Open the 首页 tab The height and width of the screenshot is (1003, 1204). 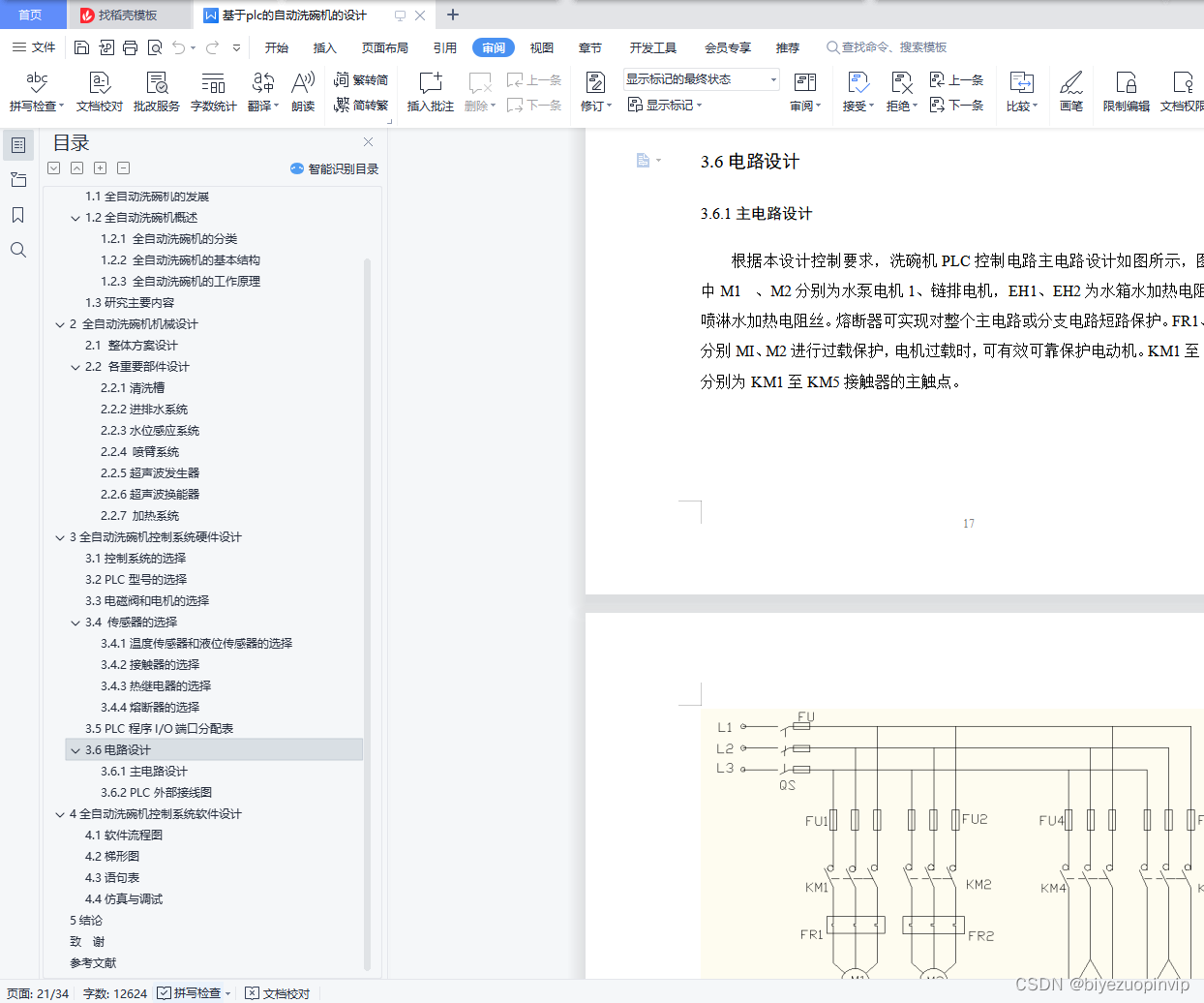point(31,15)
